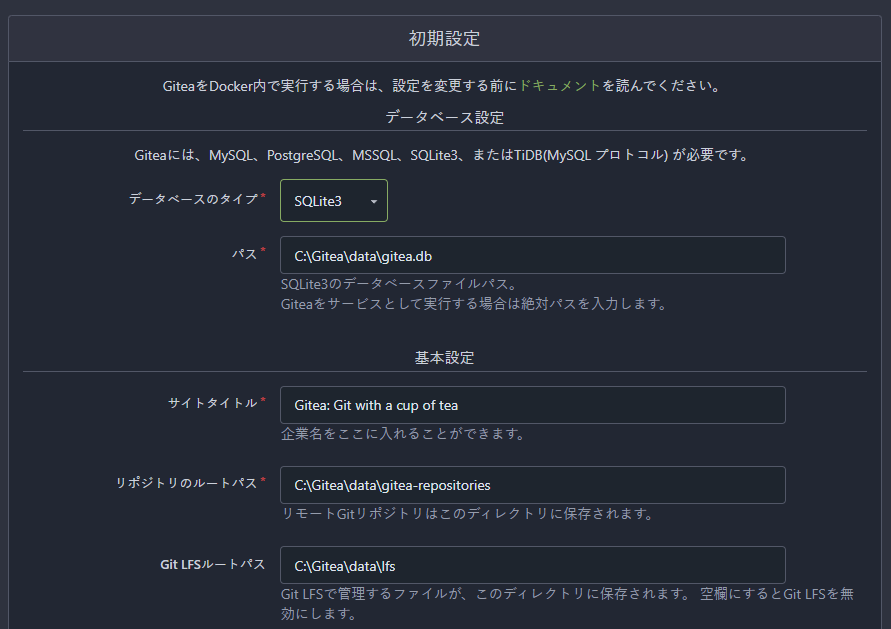
Task: Focus the Git LFS root path field
Action: pos(530,565)
